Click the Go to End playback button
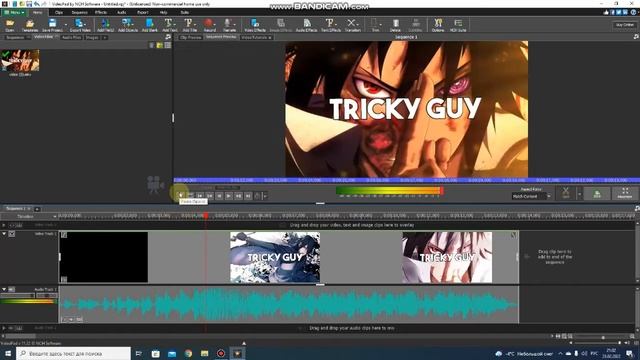Viewport: 640px width, 360px height. tap(248, 196)
